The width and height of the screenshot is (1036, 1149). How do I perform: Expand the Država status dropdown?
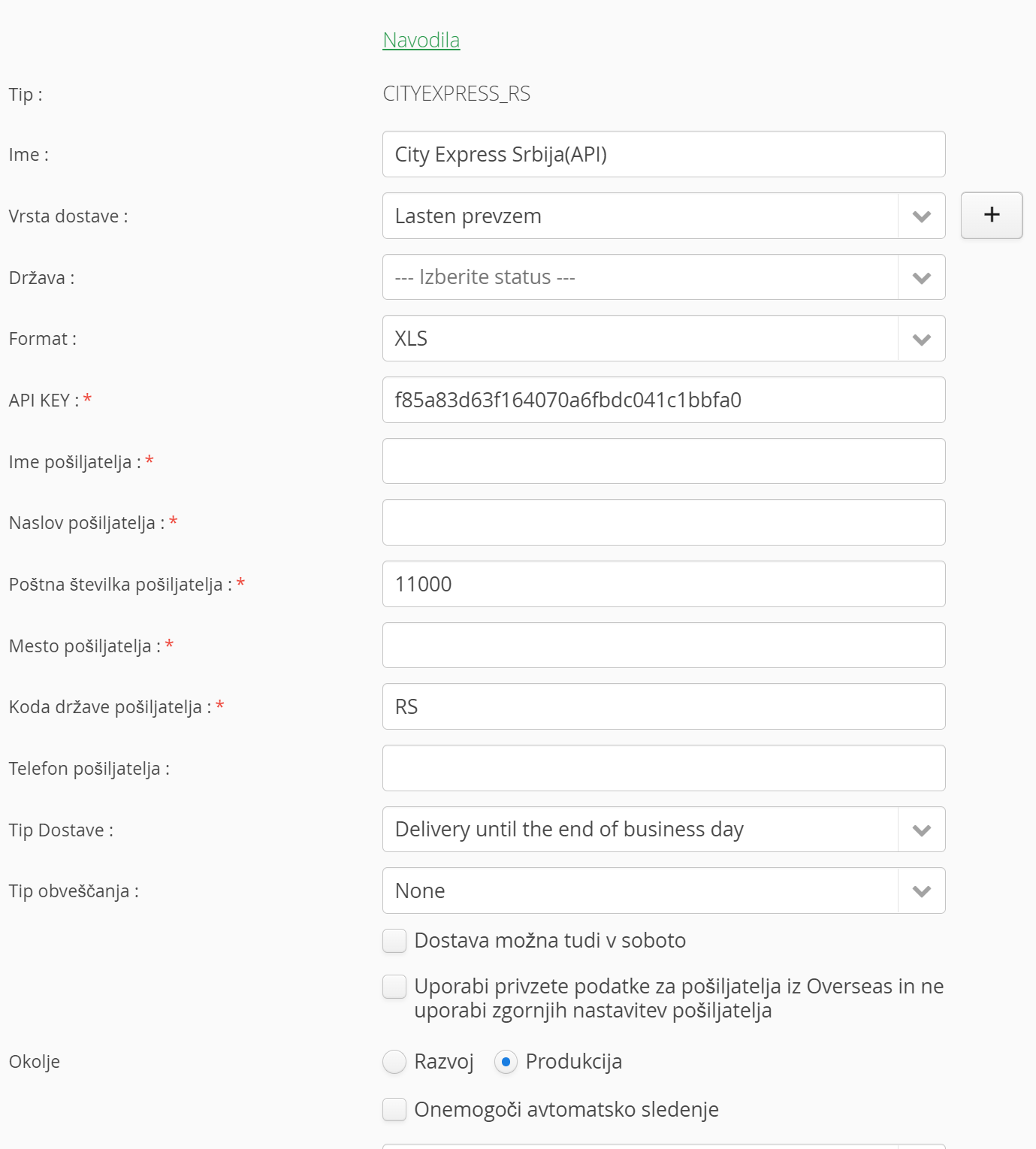click(x=663, y=277)
